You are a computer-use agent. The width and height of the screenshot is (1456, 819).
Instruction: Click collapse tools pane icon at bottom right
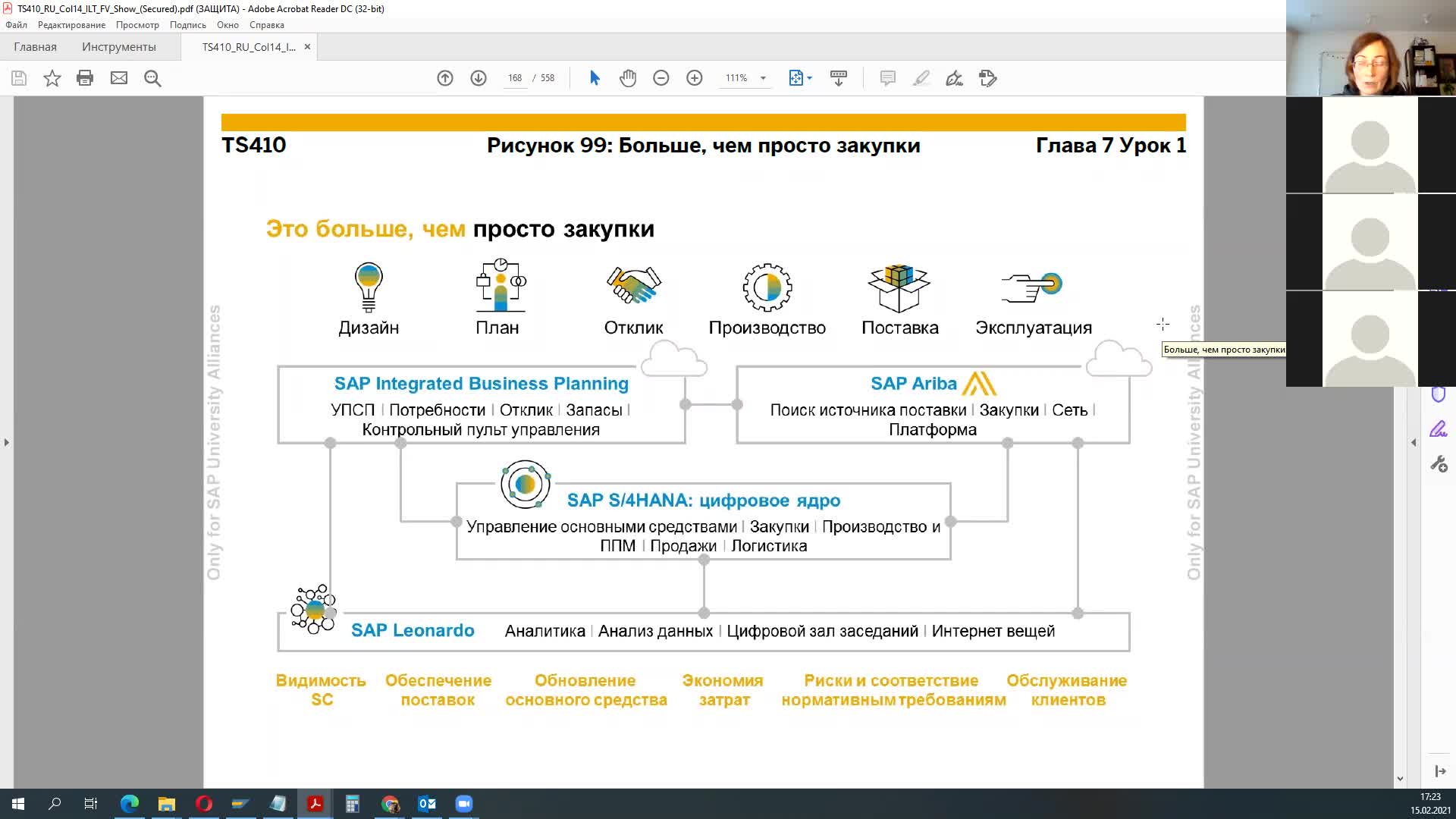tap(1440, 771)
